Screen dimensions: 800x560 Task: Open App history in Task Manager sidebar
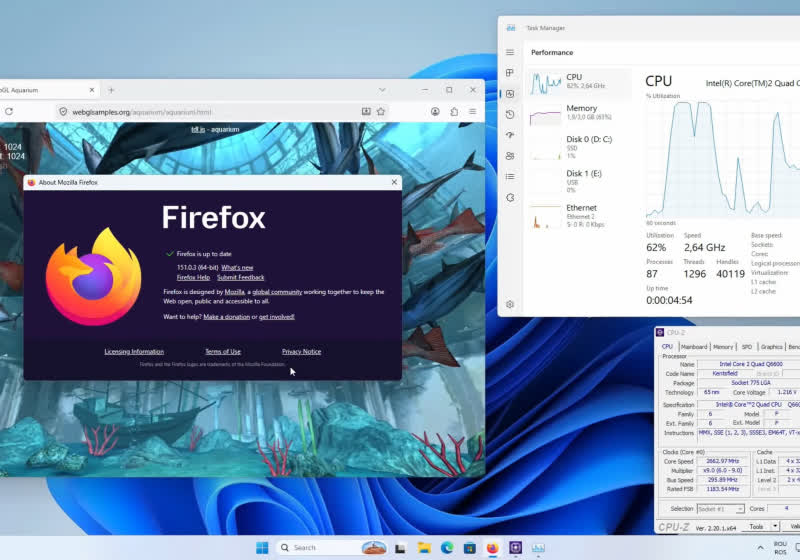pyautogui.click(x=510, y=114)
